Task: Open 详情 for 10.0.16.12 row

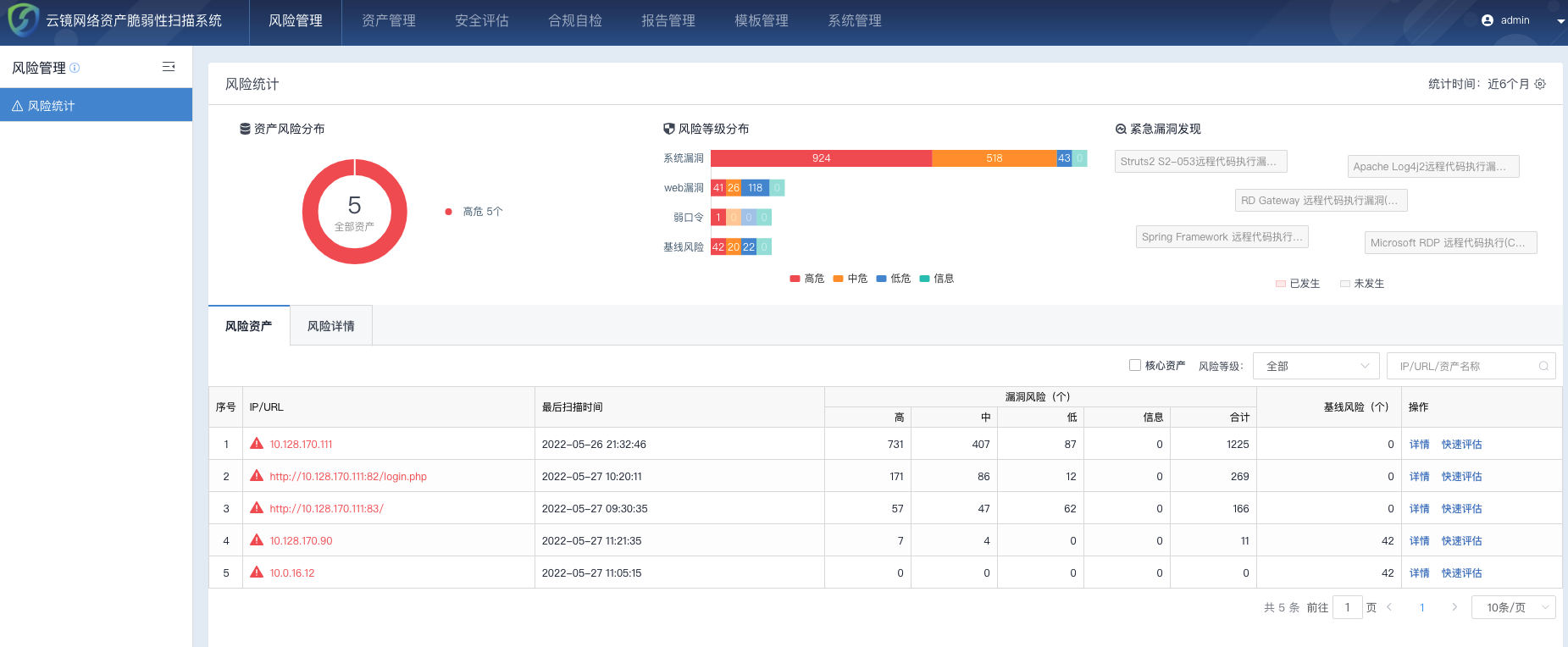Action: [1419, 573]
